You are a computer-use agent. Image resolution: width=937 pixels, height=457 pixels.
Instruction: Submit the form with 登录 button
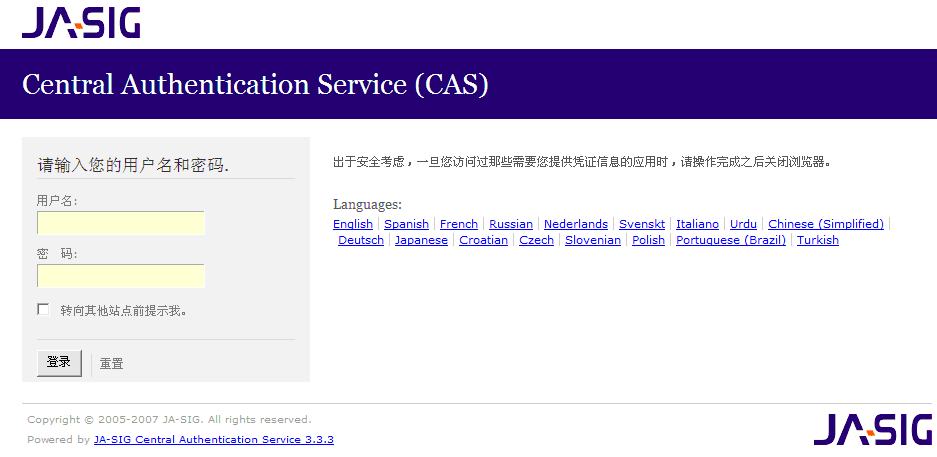[59, 363]
